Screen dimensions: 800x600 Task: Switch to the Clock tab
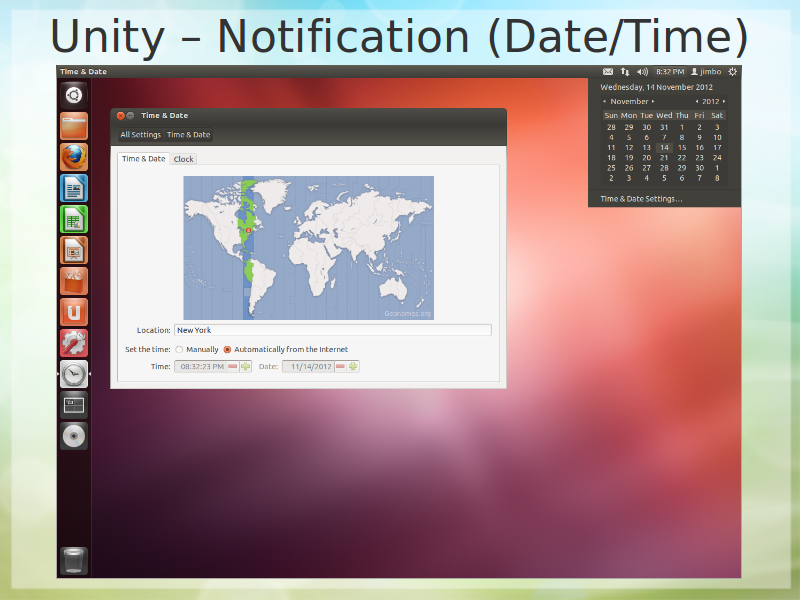[x=183, y=159]
